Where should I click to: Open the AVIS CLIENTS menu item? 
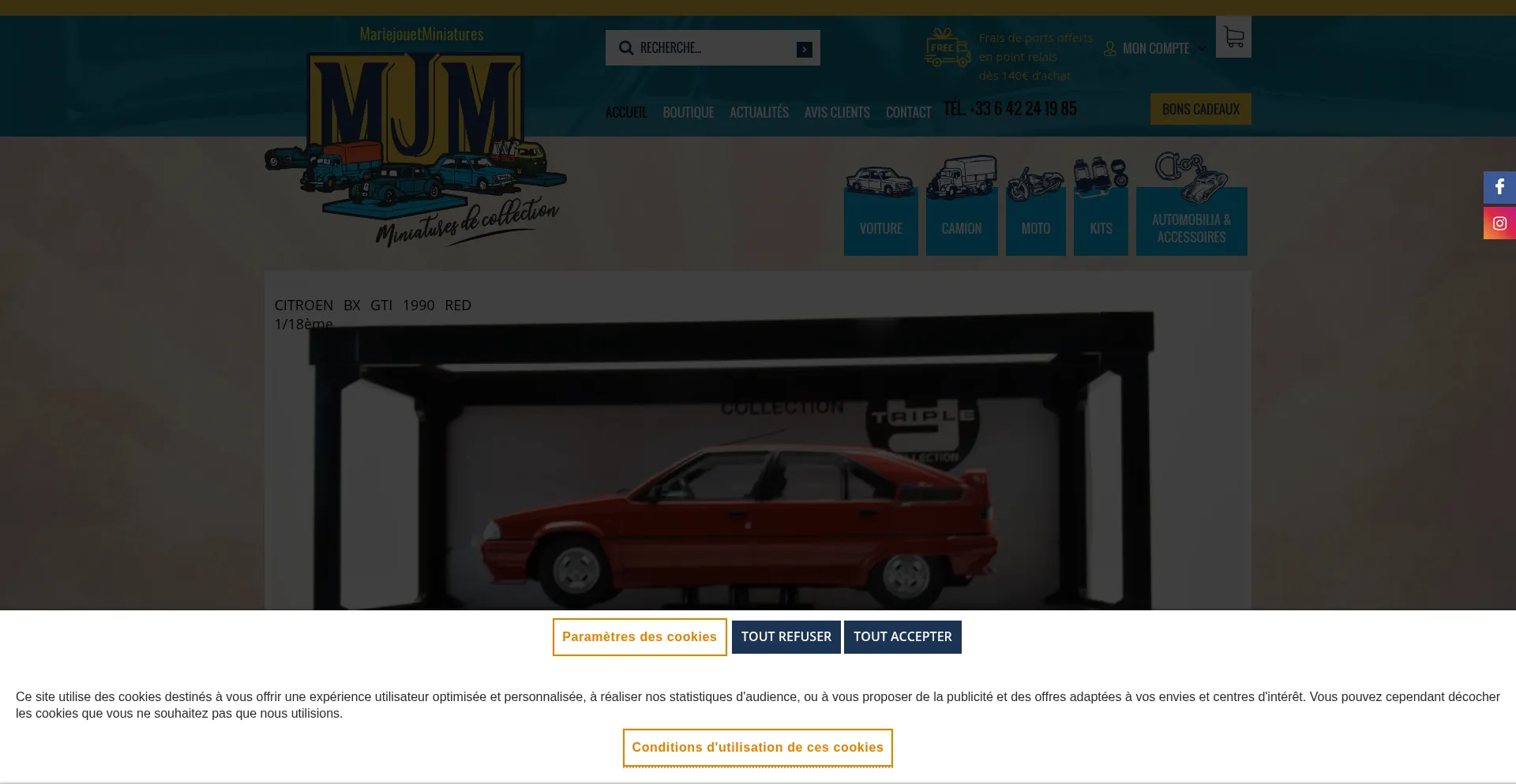(837, 112)
